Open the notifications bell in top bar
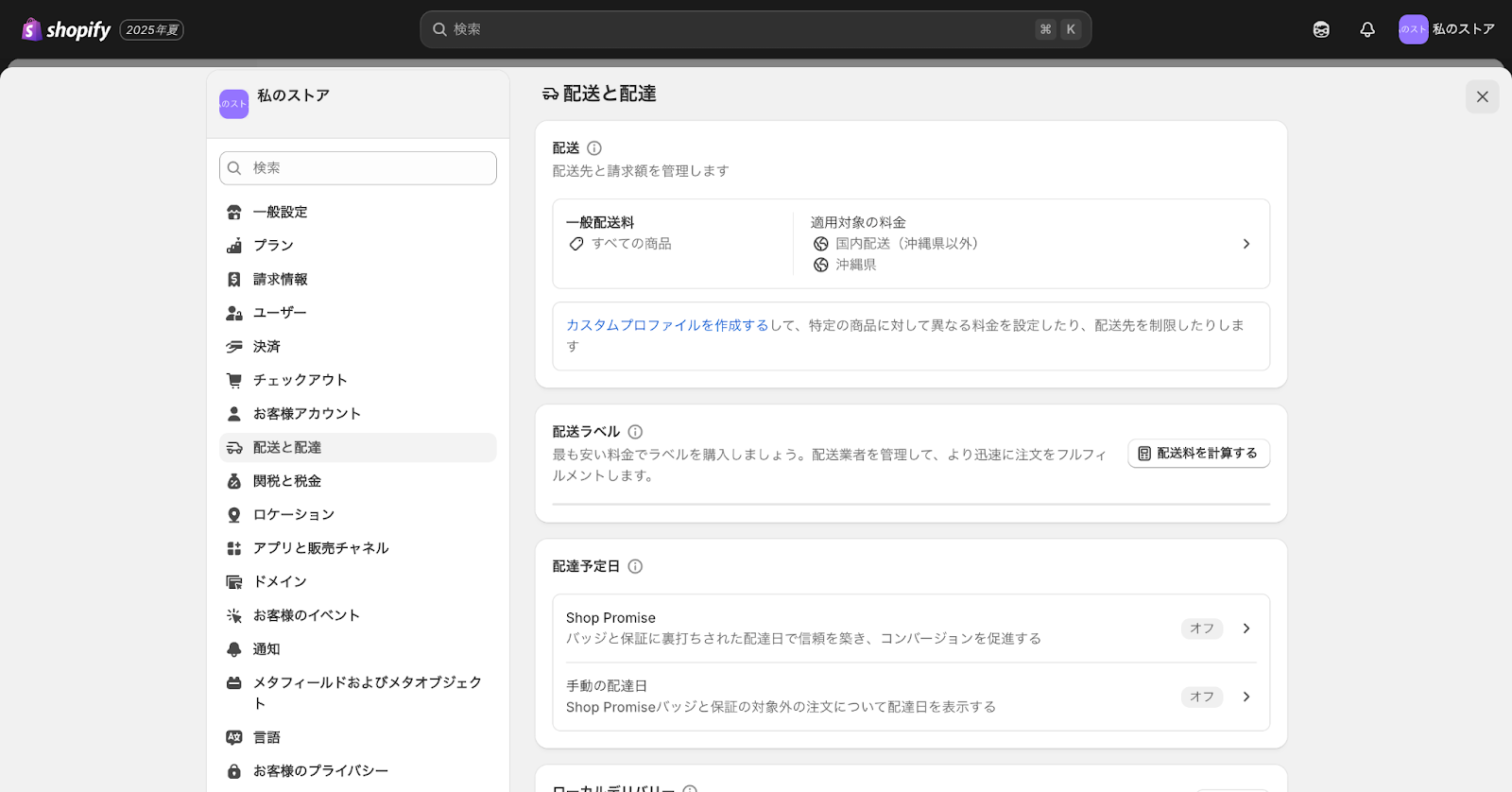Viewport: 1512px width, 792px height. (1367, 29)
